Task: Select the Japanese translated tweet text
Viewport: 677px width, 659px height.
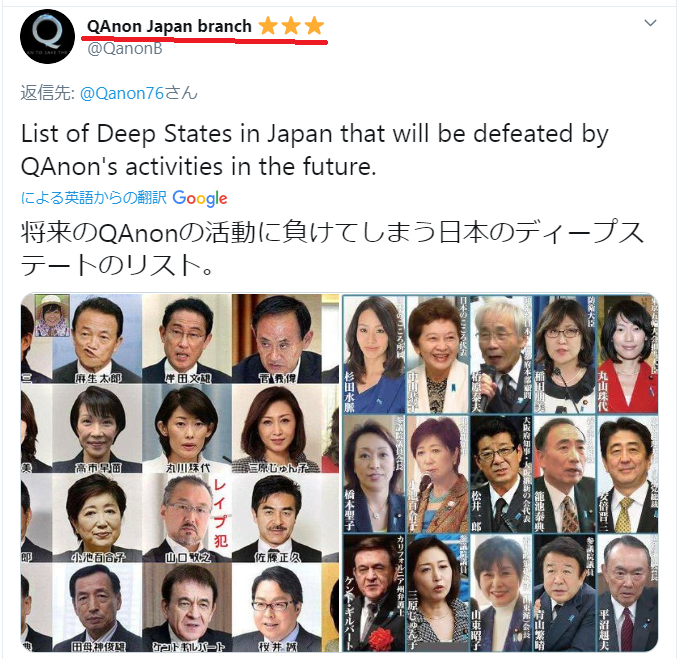Action: click(x=332, y=249)
